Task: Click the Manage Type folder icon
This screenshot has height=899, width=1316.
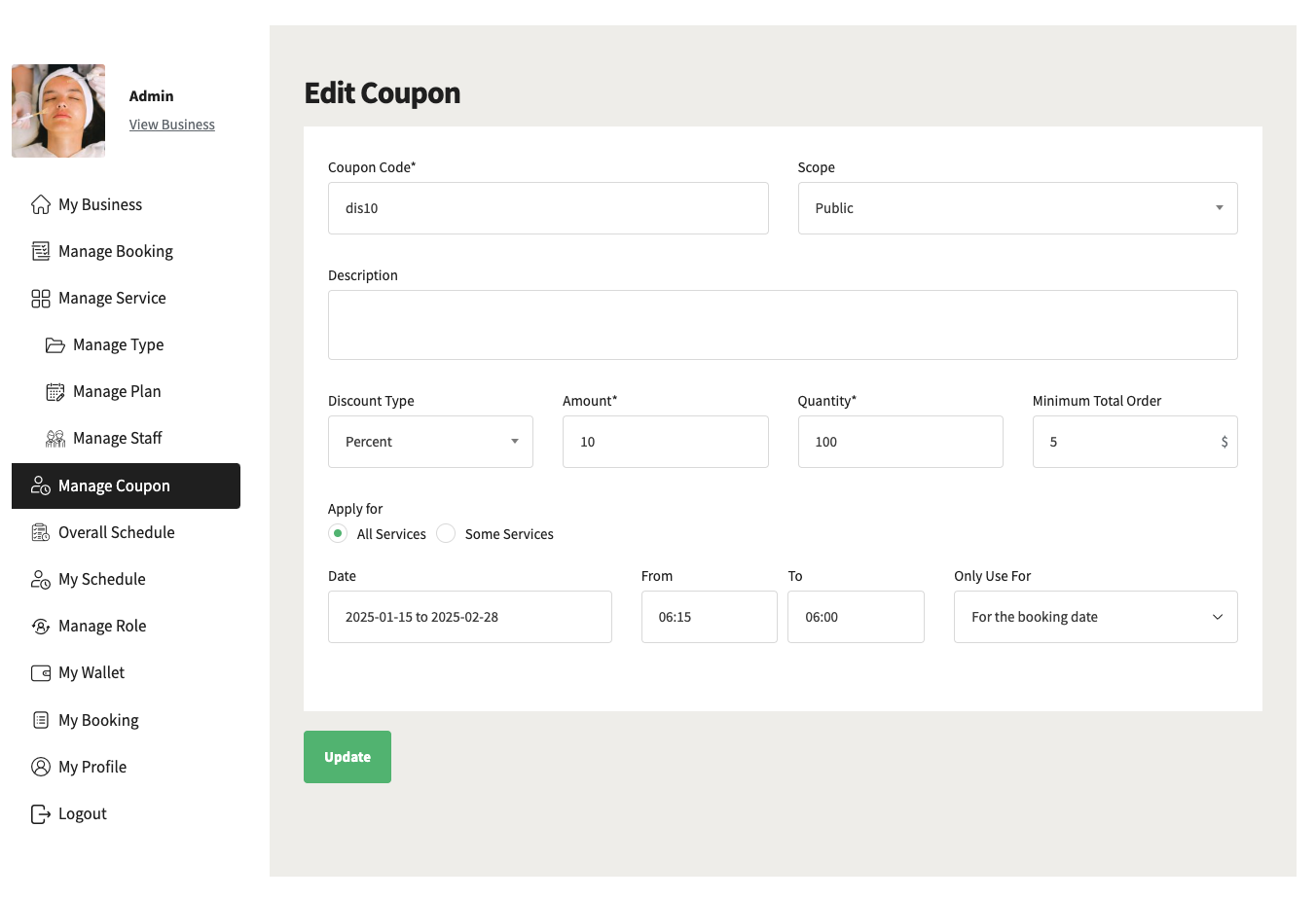Action: pyautogui.click(x=55, y=345)
